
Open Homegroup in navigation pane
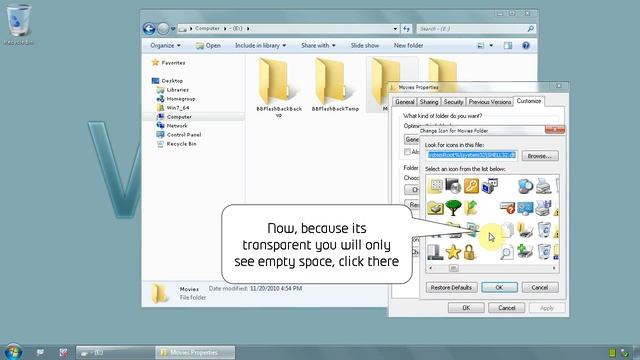(x=181, y=99)
